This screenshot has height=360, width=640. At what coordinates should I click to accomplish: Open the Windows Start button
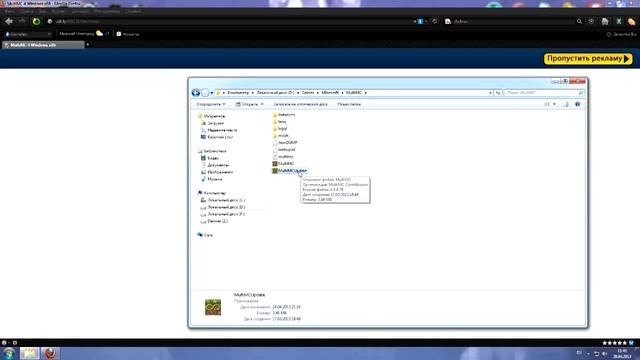[x=9, y=353]
